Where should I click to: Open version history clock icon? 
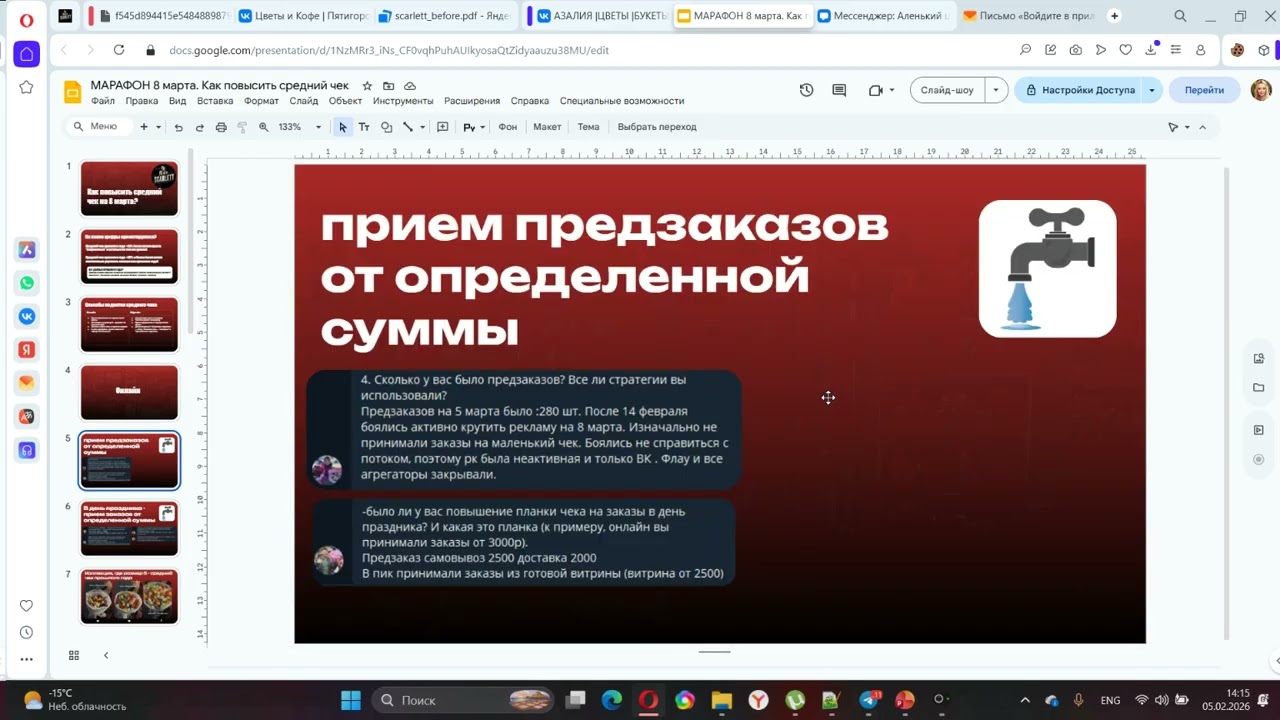(x=806, y=90)
